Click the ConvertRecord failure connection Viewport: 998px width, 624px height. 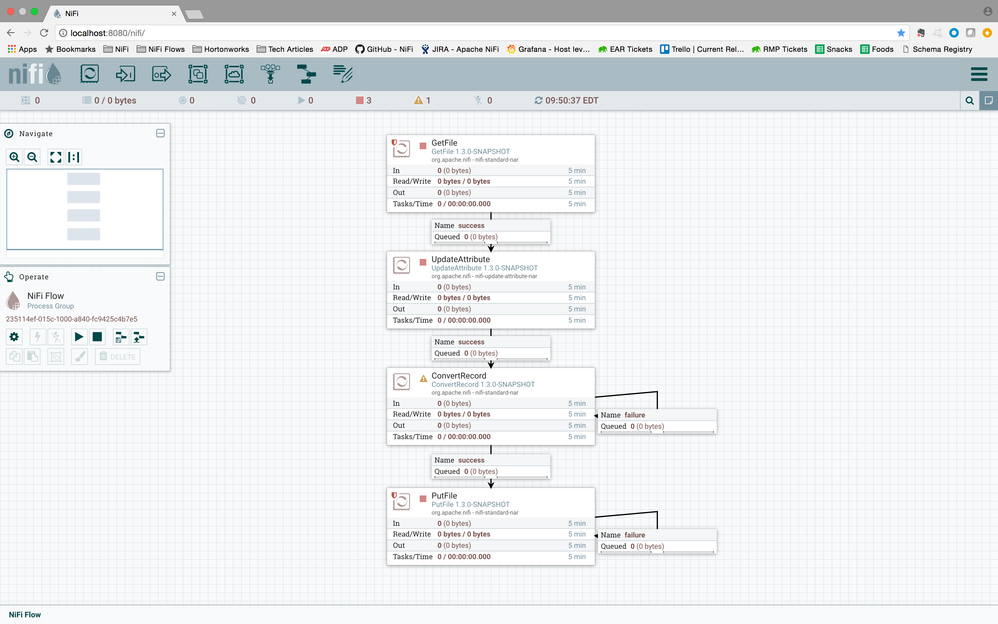coord(657,421)
